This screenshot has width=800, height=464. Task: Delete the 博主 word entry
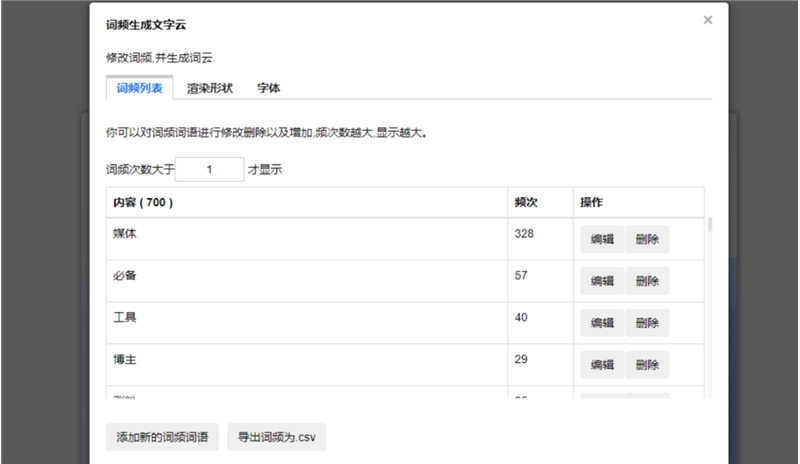[x=647, y=365]
